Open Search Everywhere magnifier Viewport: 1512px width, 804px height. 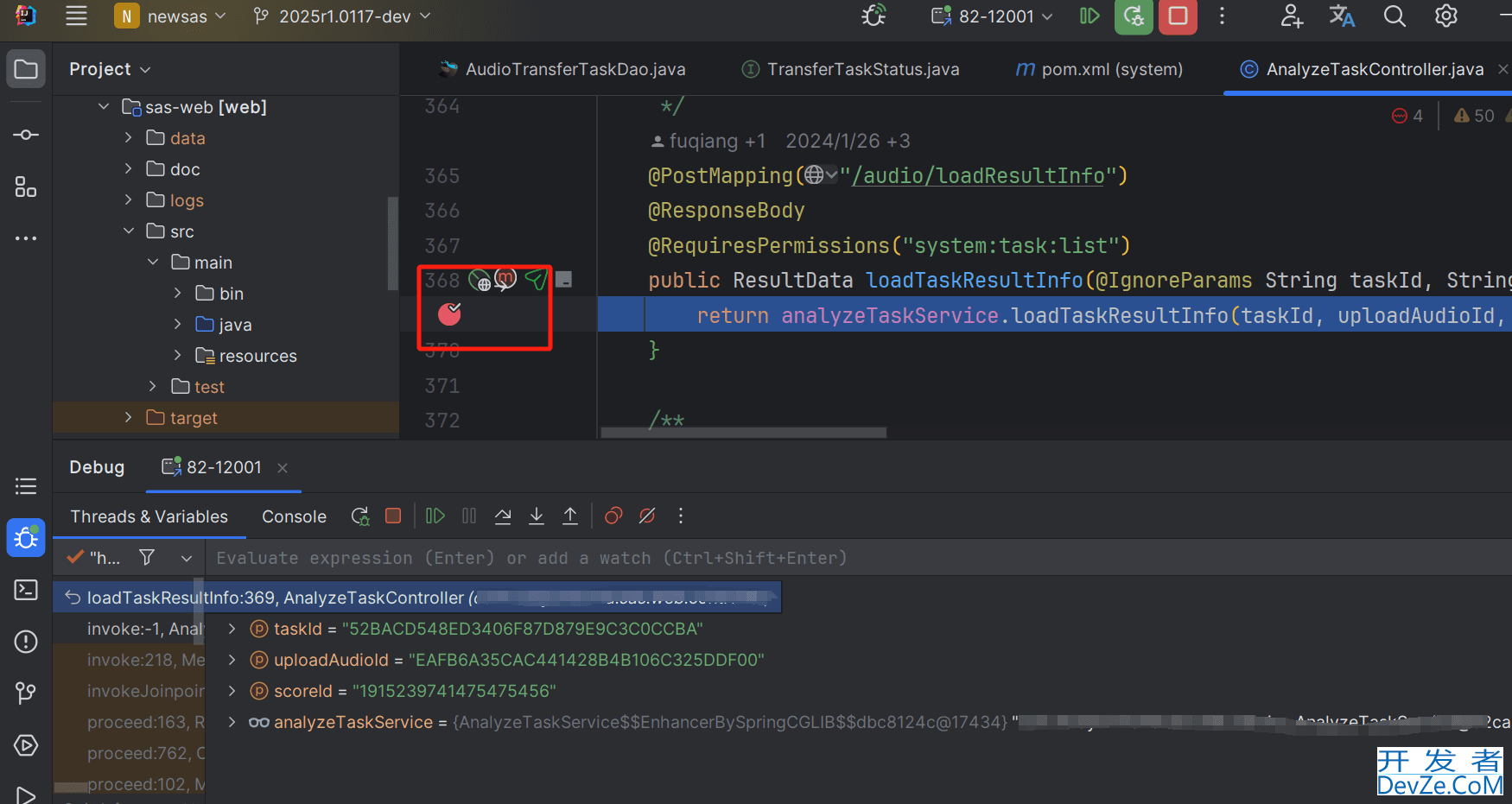(1394, 16)
